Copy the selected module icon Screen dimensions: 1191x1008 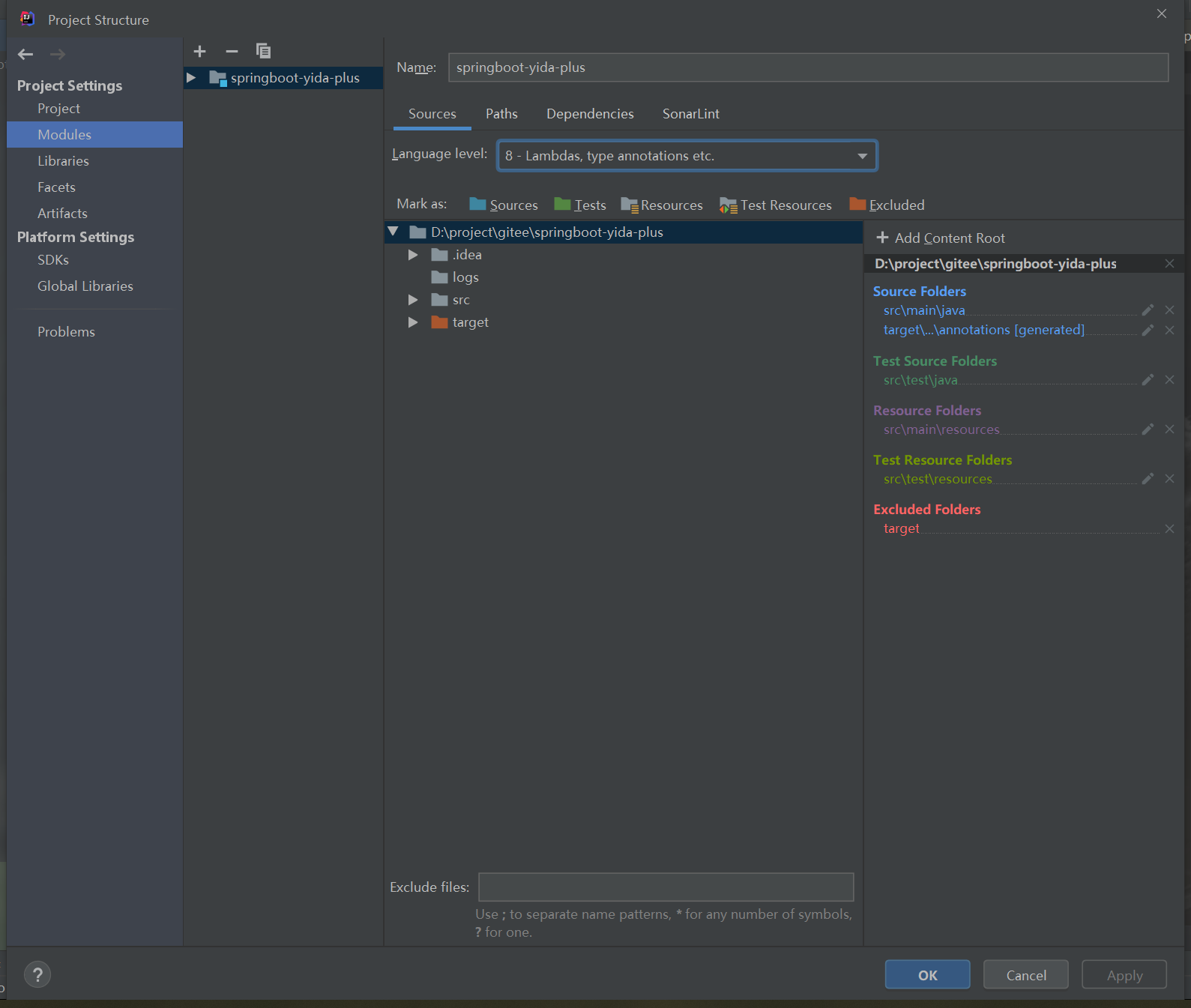[263, 51]
